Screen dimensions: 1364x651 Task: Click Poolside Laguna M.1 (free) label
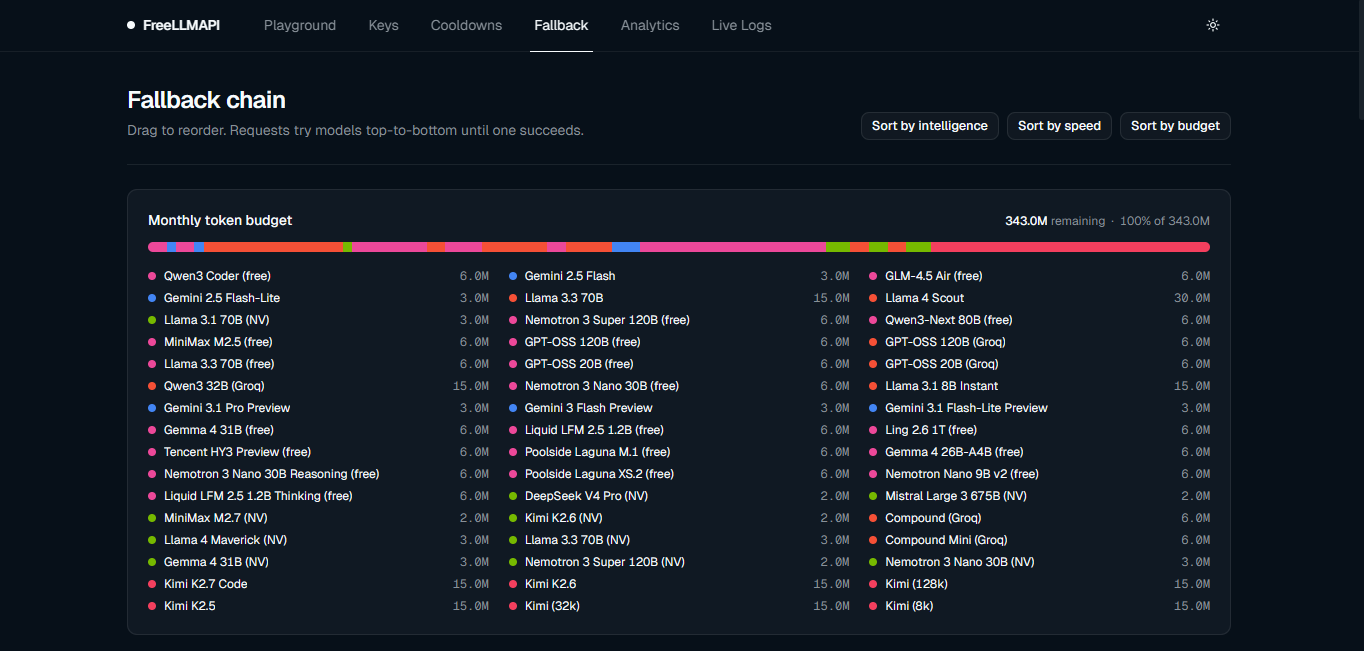coord(597,452)
